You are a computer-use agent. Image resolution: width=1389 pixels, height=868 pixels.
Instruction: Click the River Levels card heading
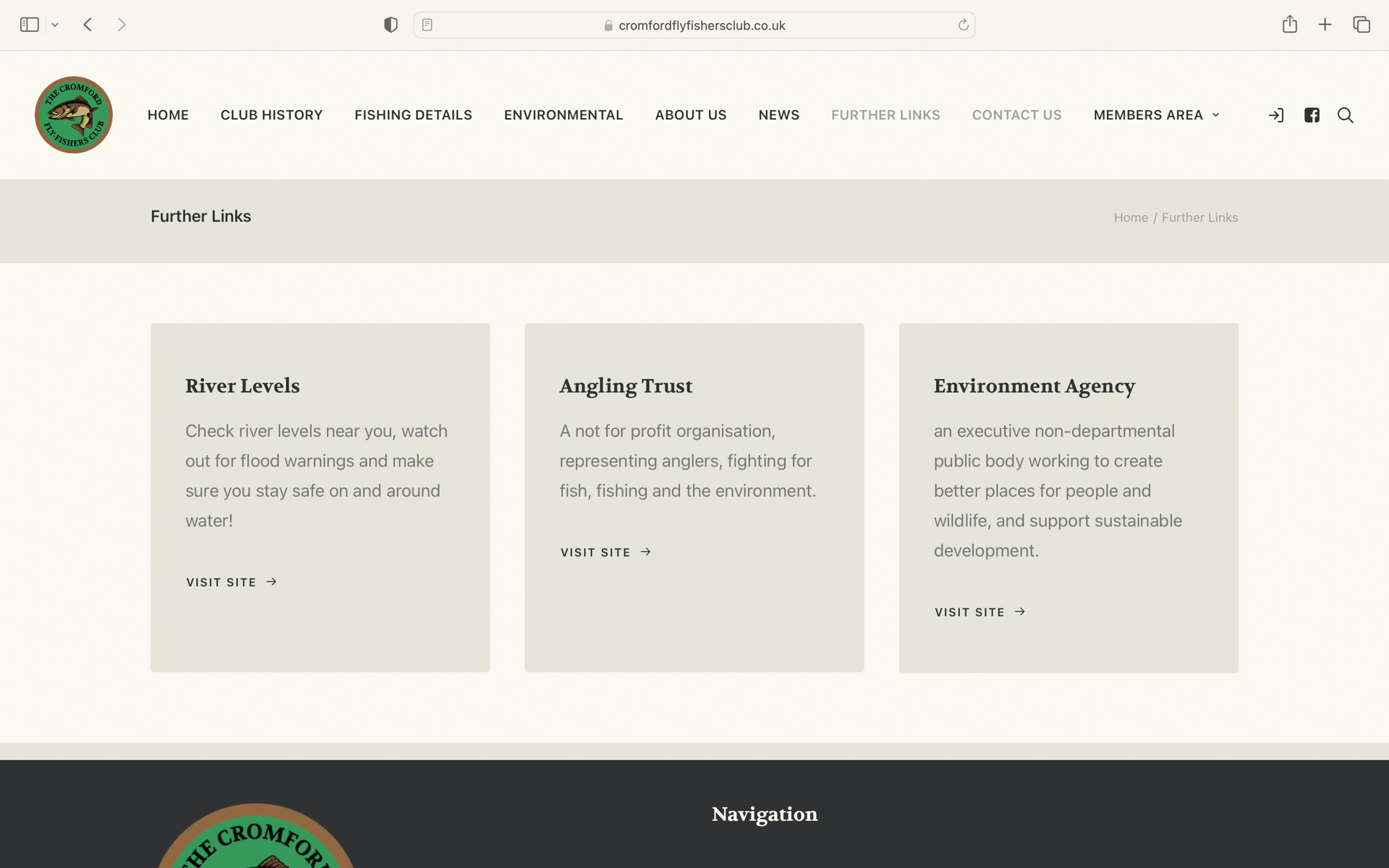[242, 386]
